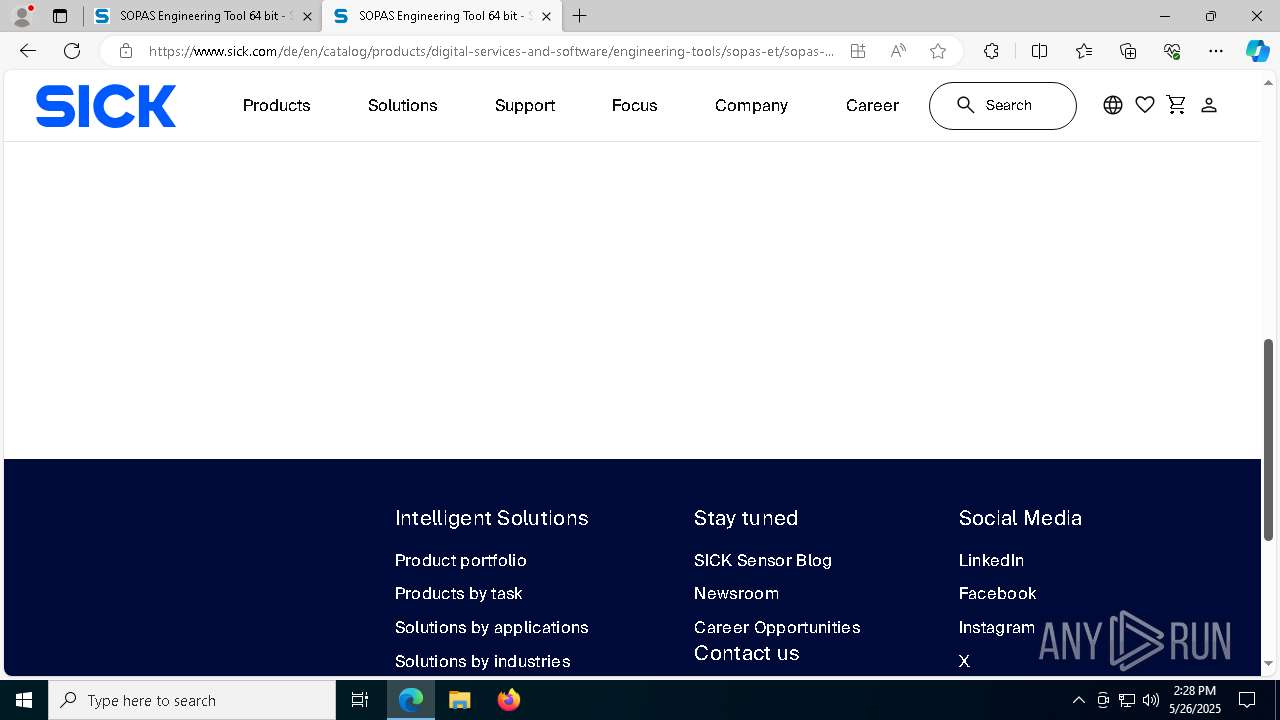Click the app available icon in address bar
The image size is (1280, 720).
tap(858, 51)
